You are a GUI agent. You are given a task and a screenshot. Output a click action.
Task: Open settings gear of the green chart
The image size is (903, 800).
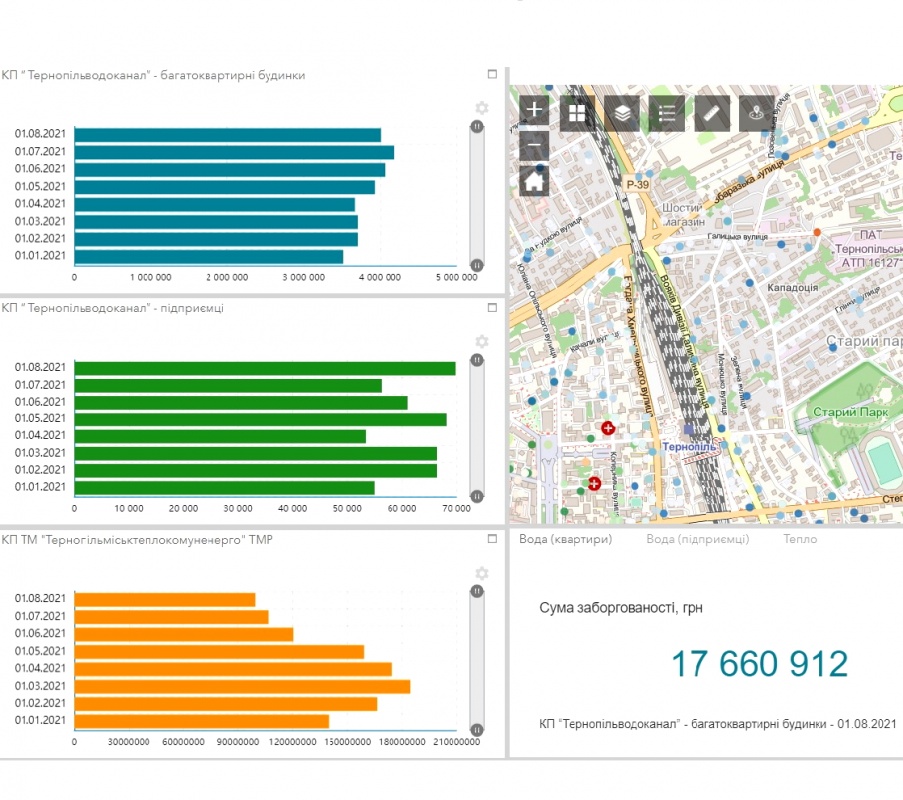pyautogui.click(x=481, y=341)
